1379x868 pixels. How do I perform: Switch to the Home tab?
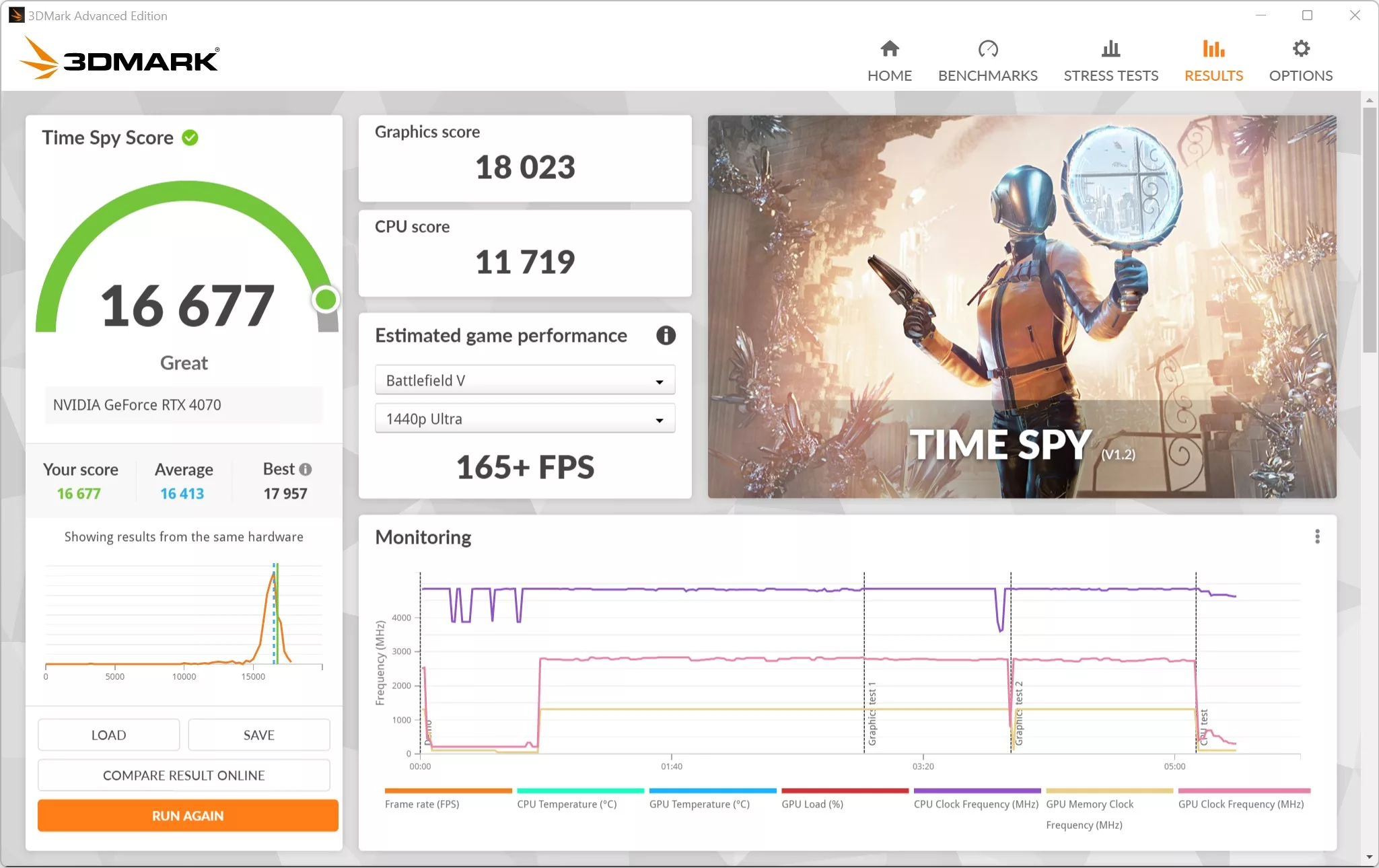(888, 59)
